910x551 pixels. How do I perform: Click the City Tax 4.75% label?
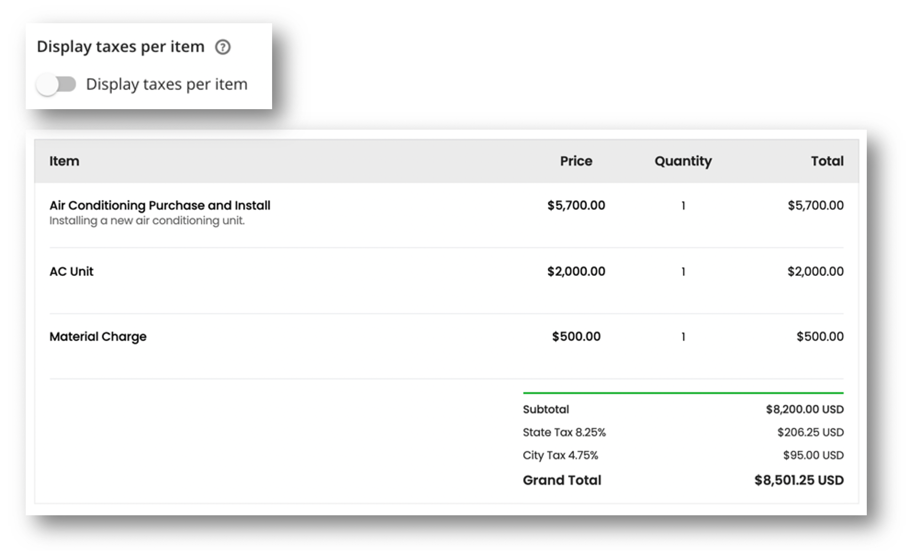coord(560,455)
